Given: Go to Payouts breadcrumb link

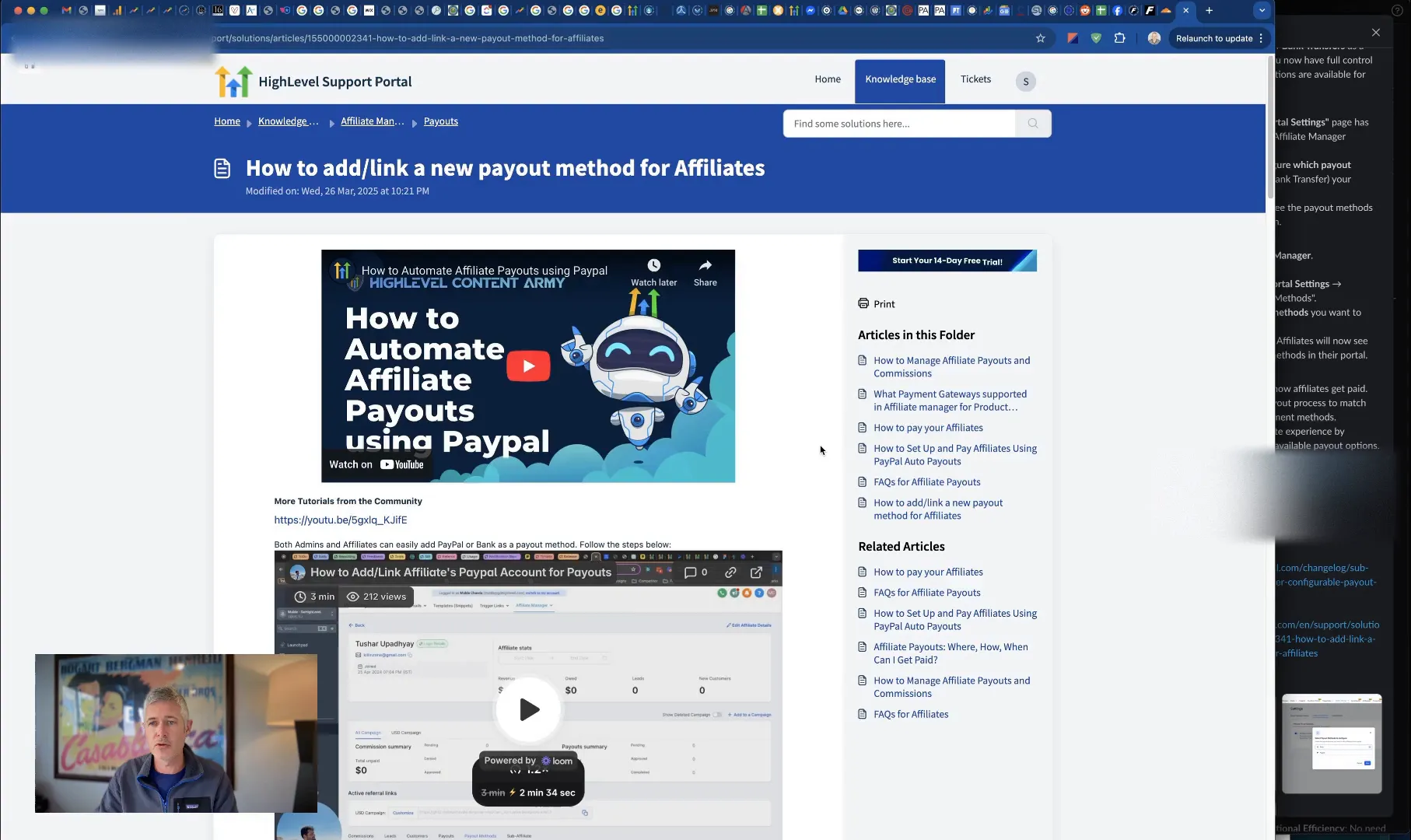Looking at the screenshot, I should [441, 121].
